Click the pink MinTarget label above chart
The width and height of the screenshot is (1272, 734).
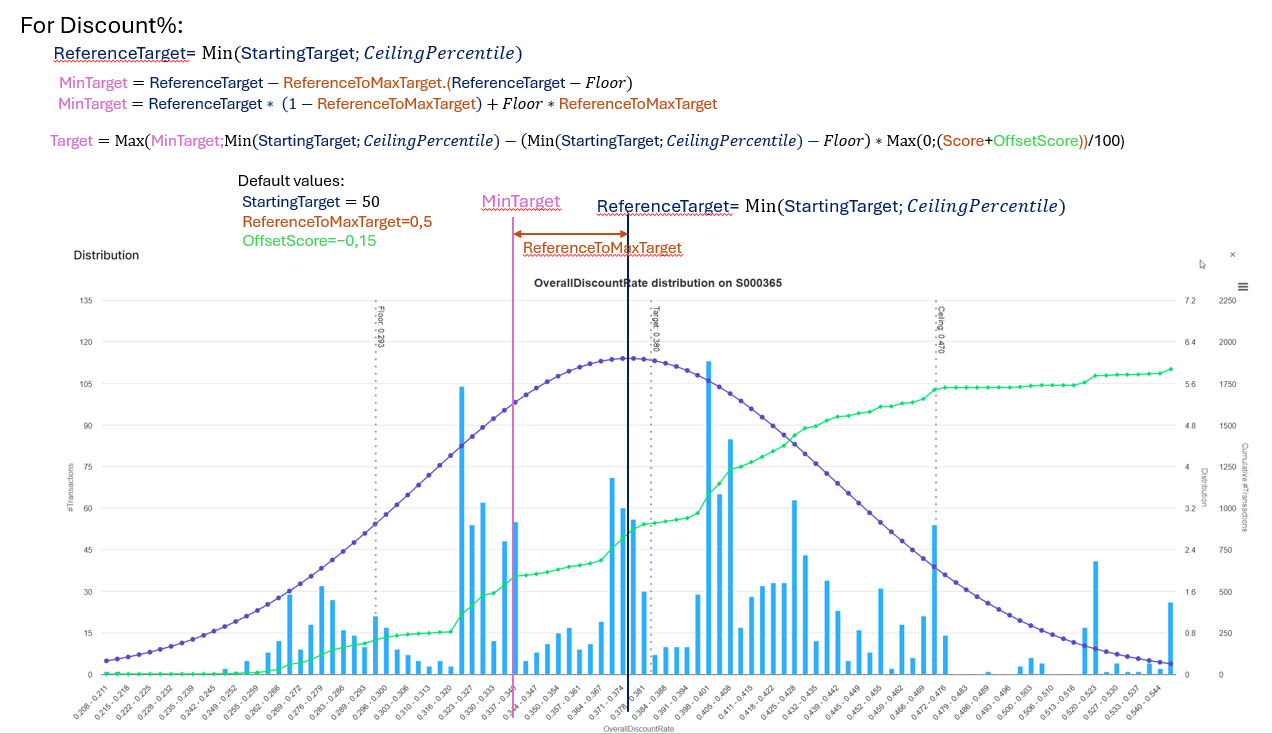coord(520,201)
